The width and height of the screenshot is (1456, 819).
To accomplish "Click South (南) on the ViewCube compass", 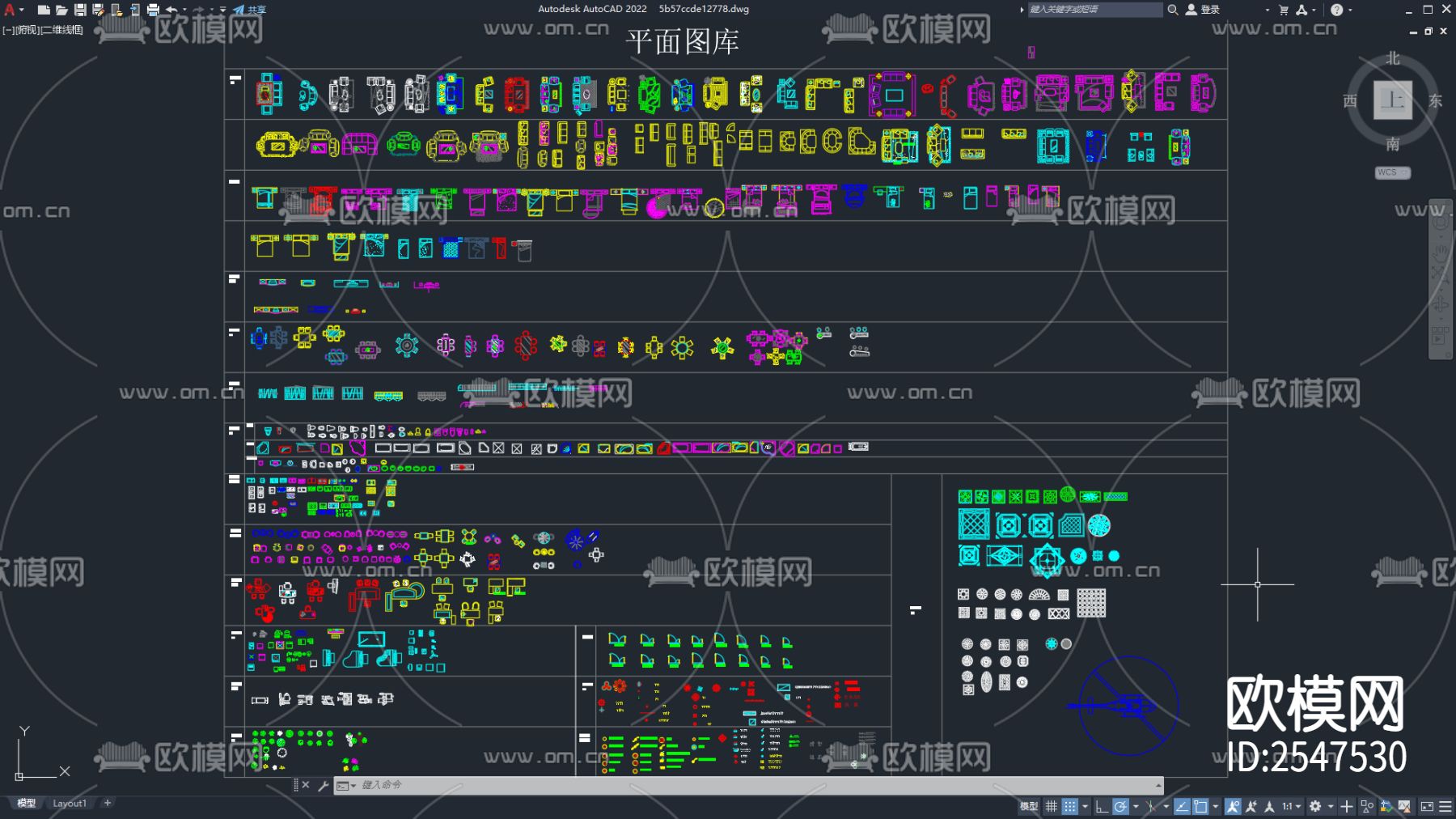I will coord(1392,143).
